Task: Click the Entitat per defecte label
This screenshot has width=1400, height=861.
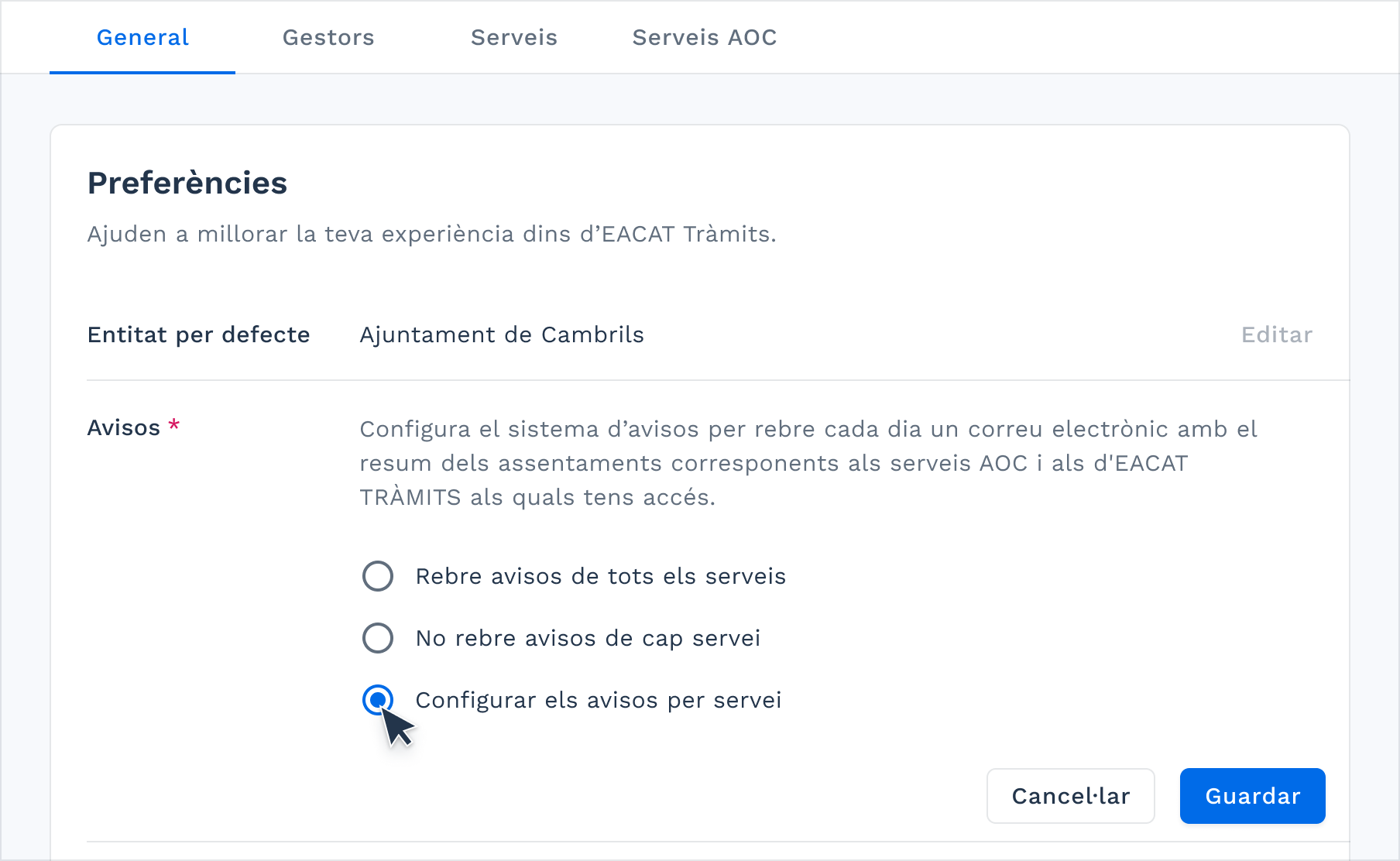Action: coord(198,334)
